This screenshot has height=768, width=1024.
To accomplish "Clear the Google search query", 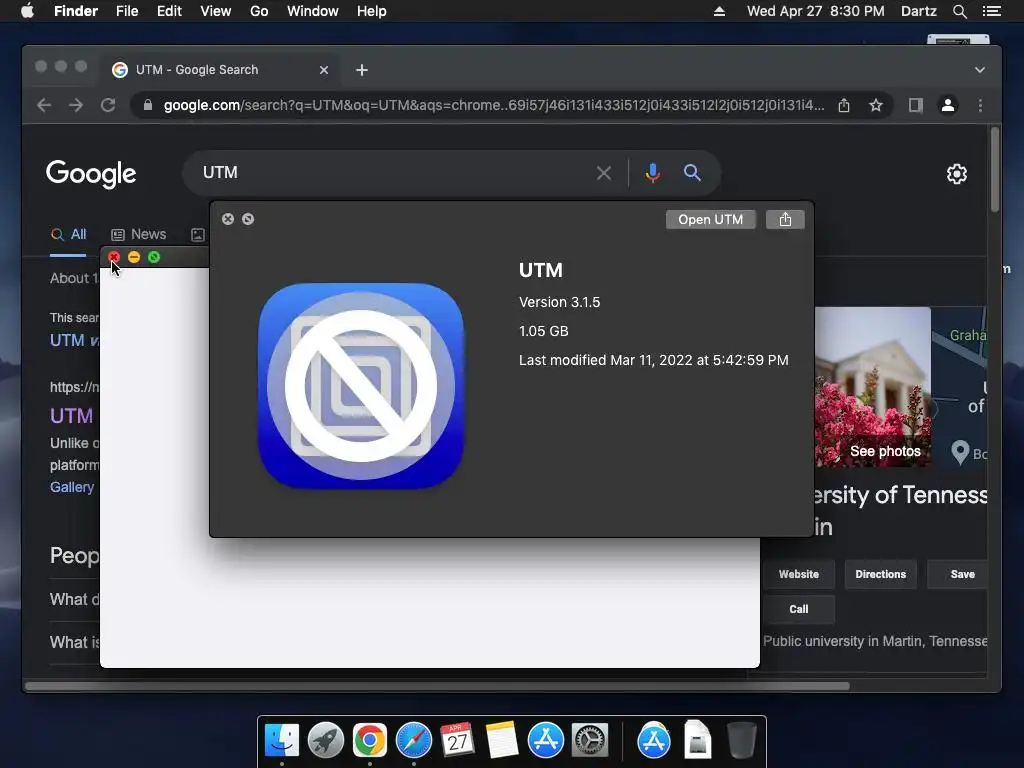I will point(603,173).
